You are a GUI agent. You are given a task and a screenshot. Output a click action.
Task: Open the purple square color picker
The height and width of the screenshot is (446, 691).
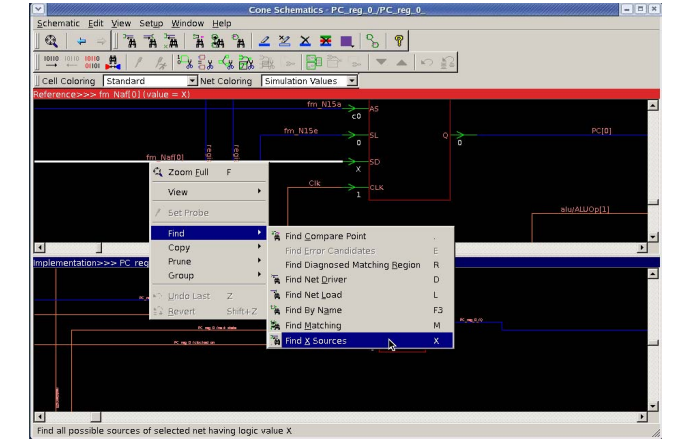pos(347,41)
